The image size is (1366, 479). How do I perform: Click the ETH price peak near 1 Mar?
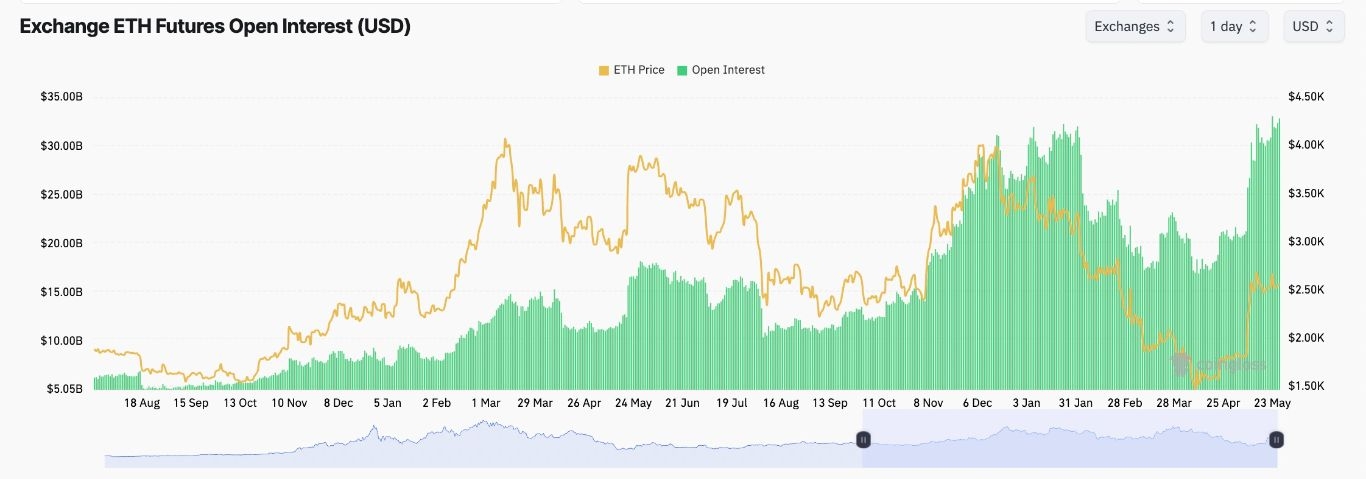(x=506, y=142)
